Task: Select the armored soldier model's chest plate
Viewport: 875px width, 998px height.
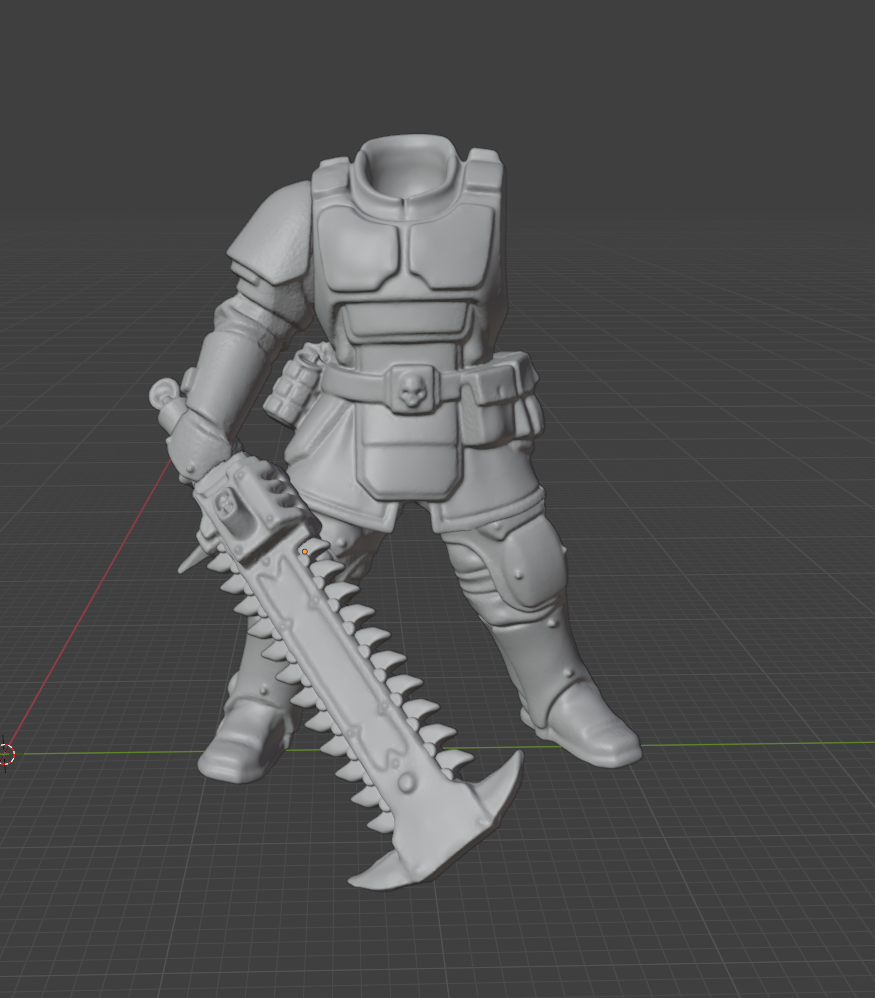Action: click(x=405, y=251)
